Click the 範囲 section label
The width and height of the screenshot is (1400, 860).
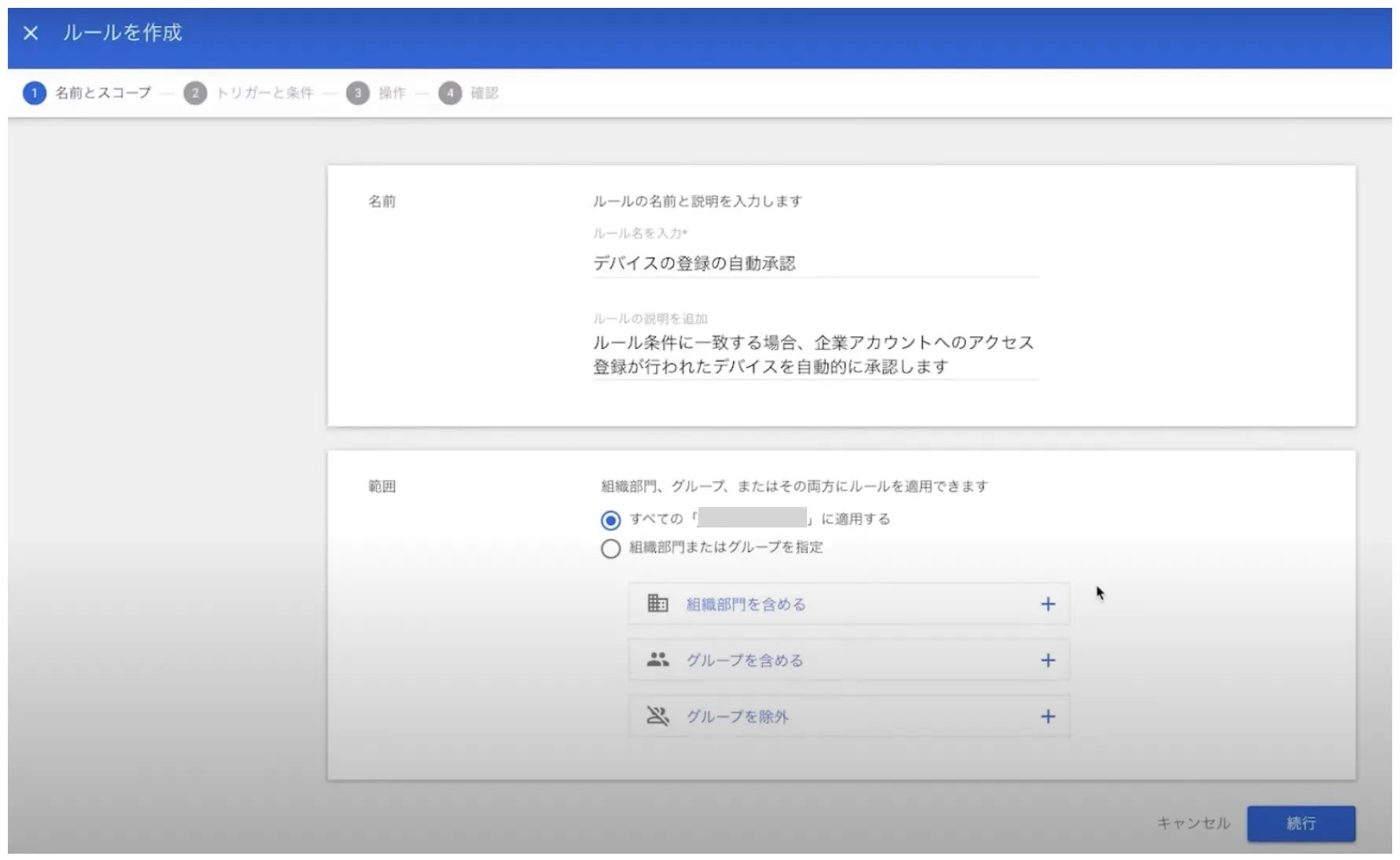pyautogui.click(x=382, y=487)
